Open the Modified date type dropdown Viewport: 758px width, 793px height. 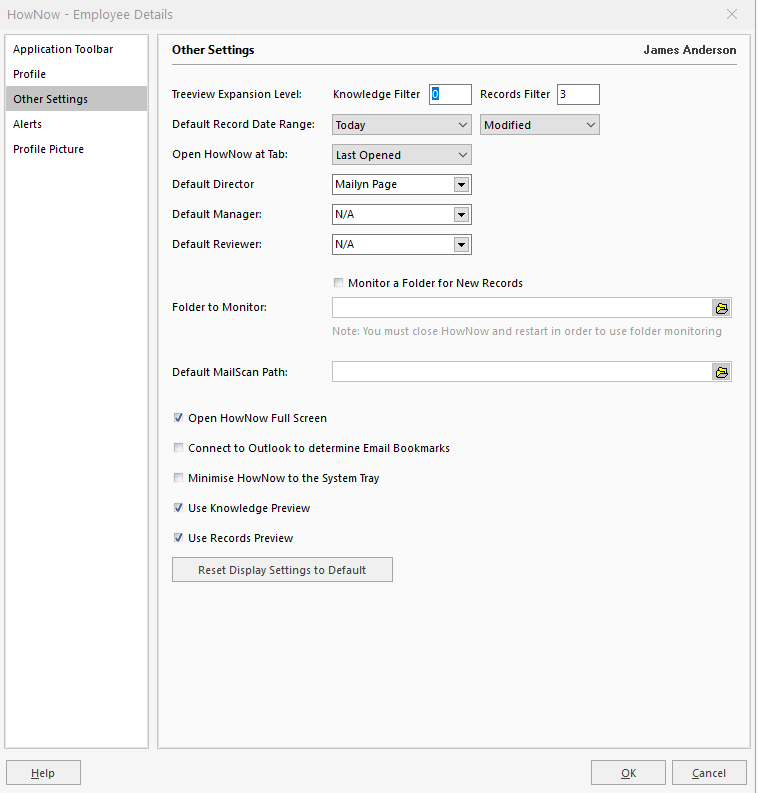point(540,125)
